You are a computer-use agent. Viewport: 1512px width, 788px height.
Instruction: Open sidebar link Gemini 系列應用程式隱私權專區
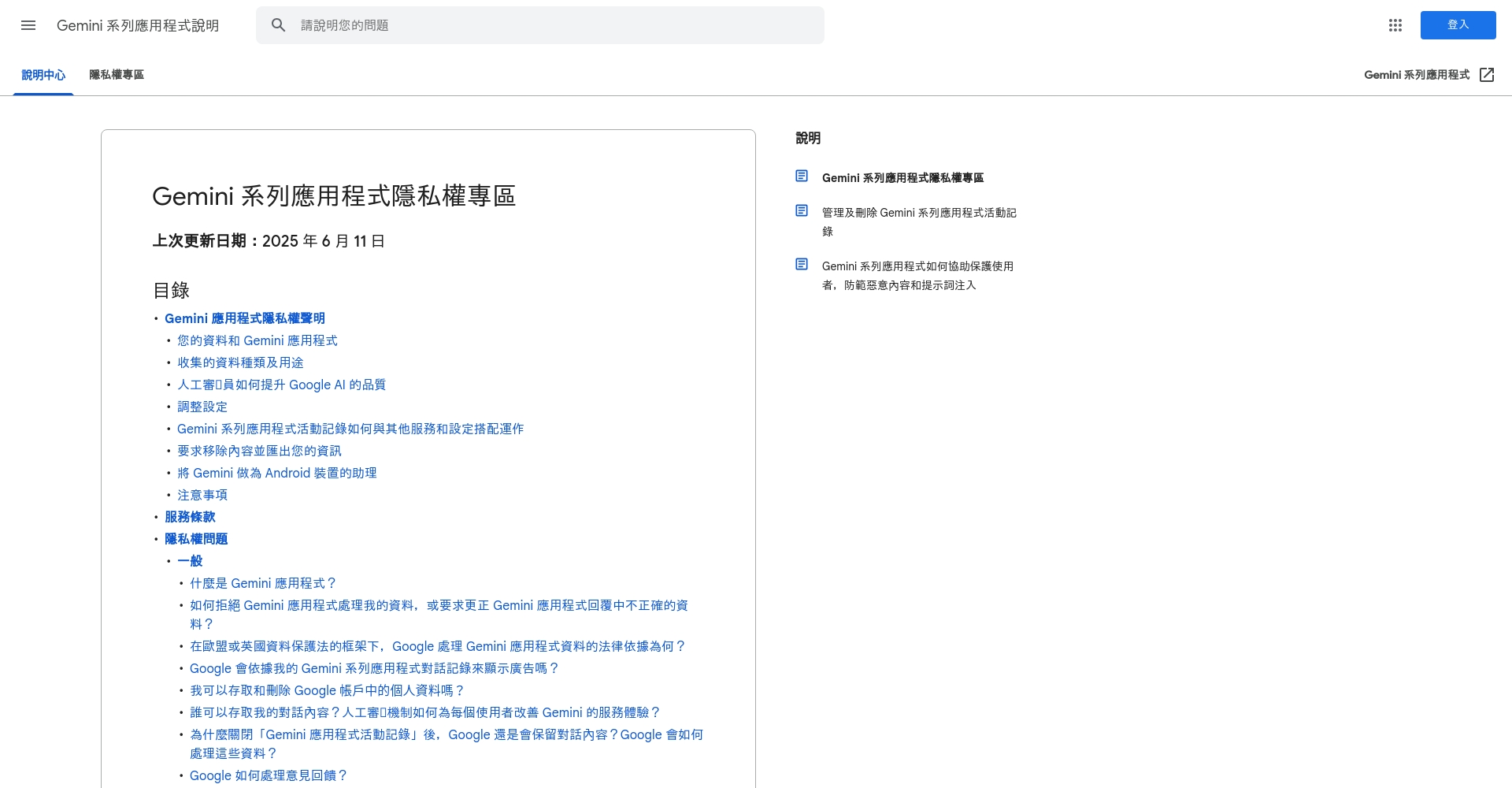(x=902, y=178)
